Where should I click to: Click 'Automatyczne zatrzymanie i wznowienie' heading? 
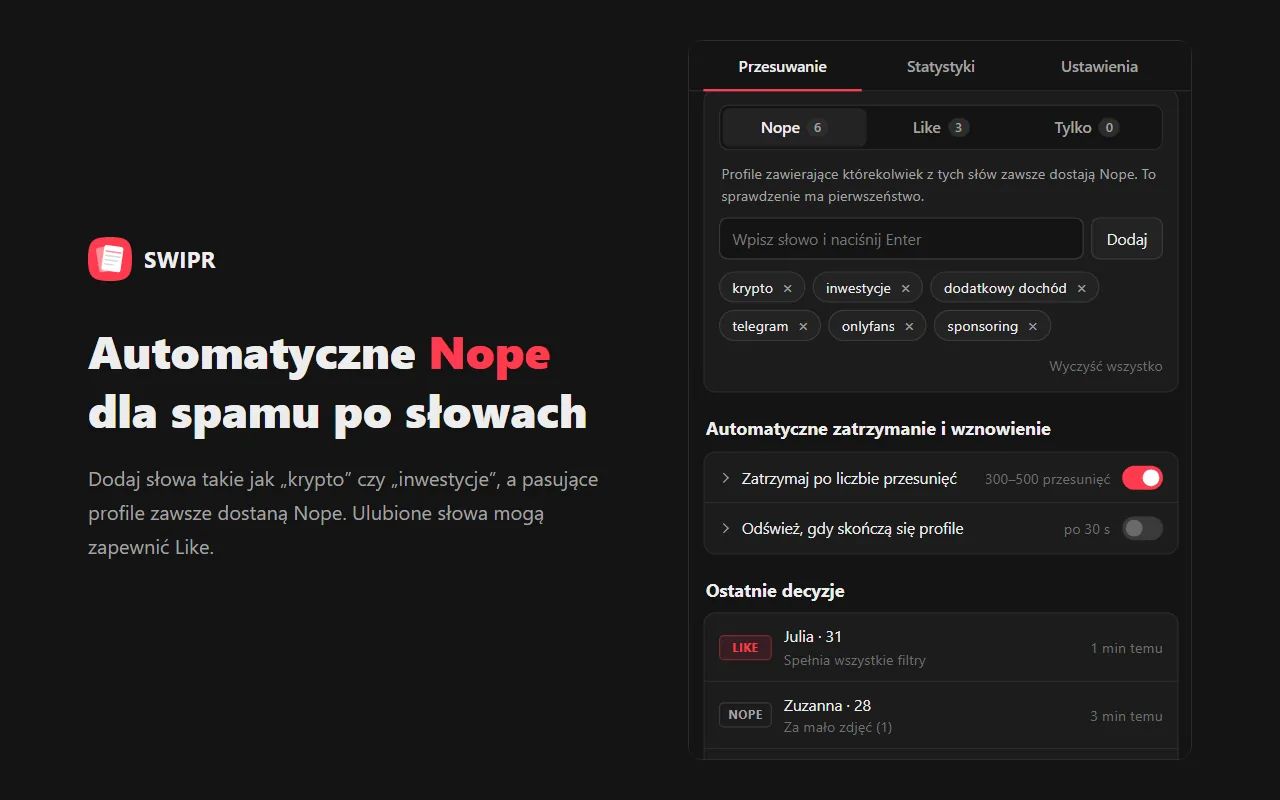click(x=878, y=429)
